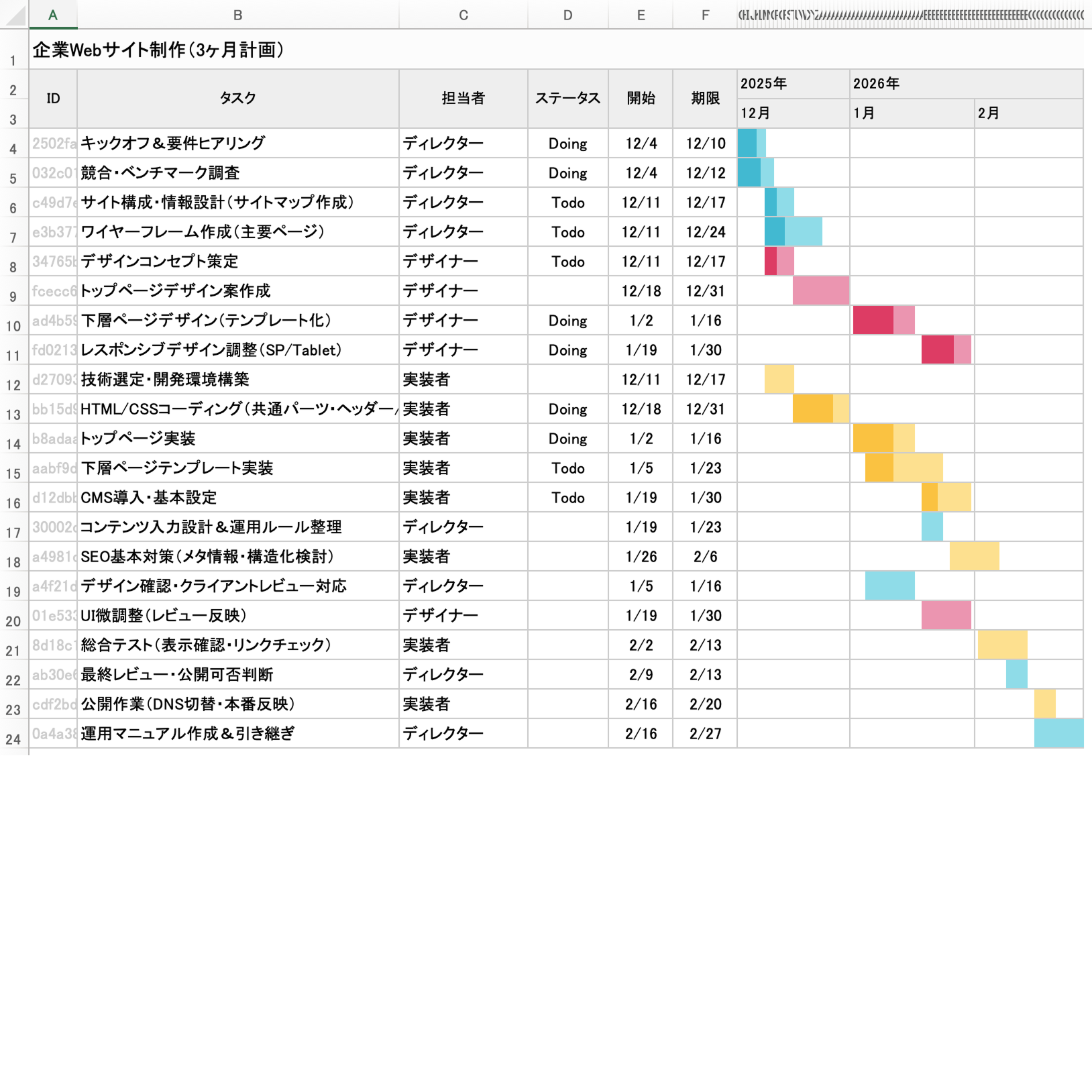
Task: Select column B header labeled タスク
Action: (238, 15)
